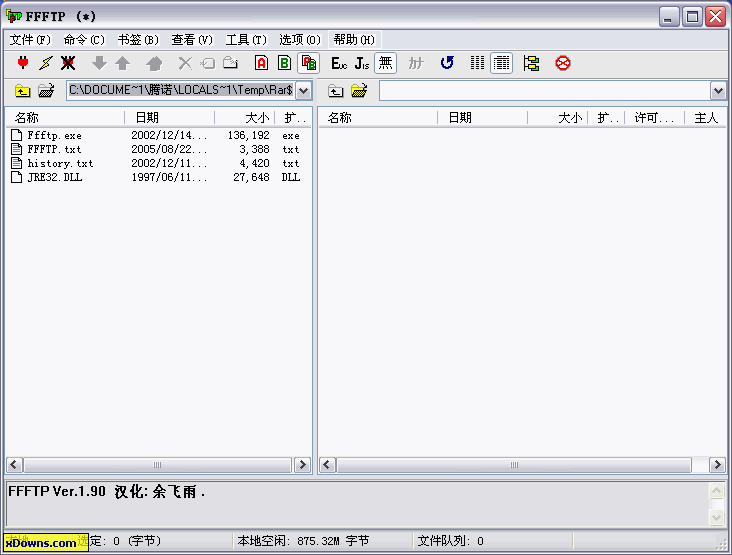This screenshot has height=555, width=732.
Task: Click log pane scroll-down arrow
Action: 717,517
